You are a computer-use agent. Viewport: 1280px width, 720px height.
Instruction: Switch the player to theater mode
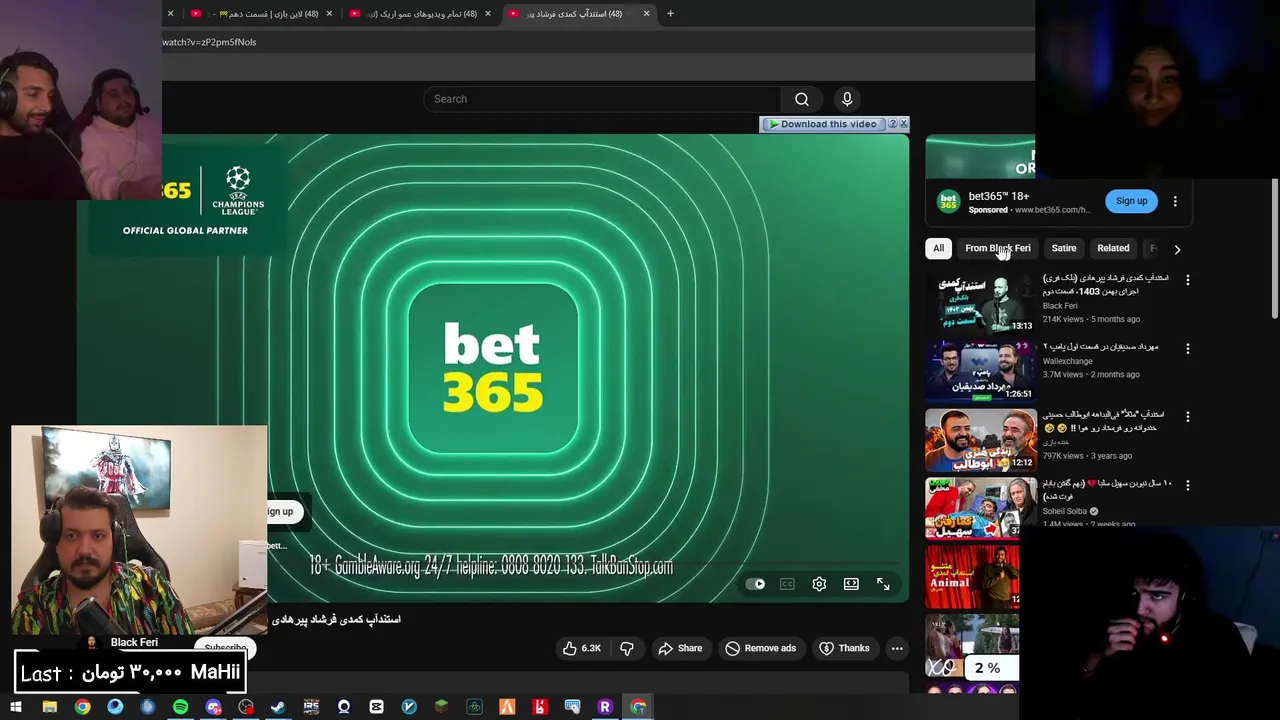click(x=851, y=584)
